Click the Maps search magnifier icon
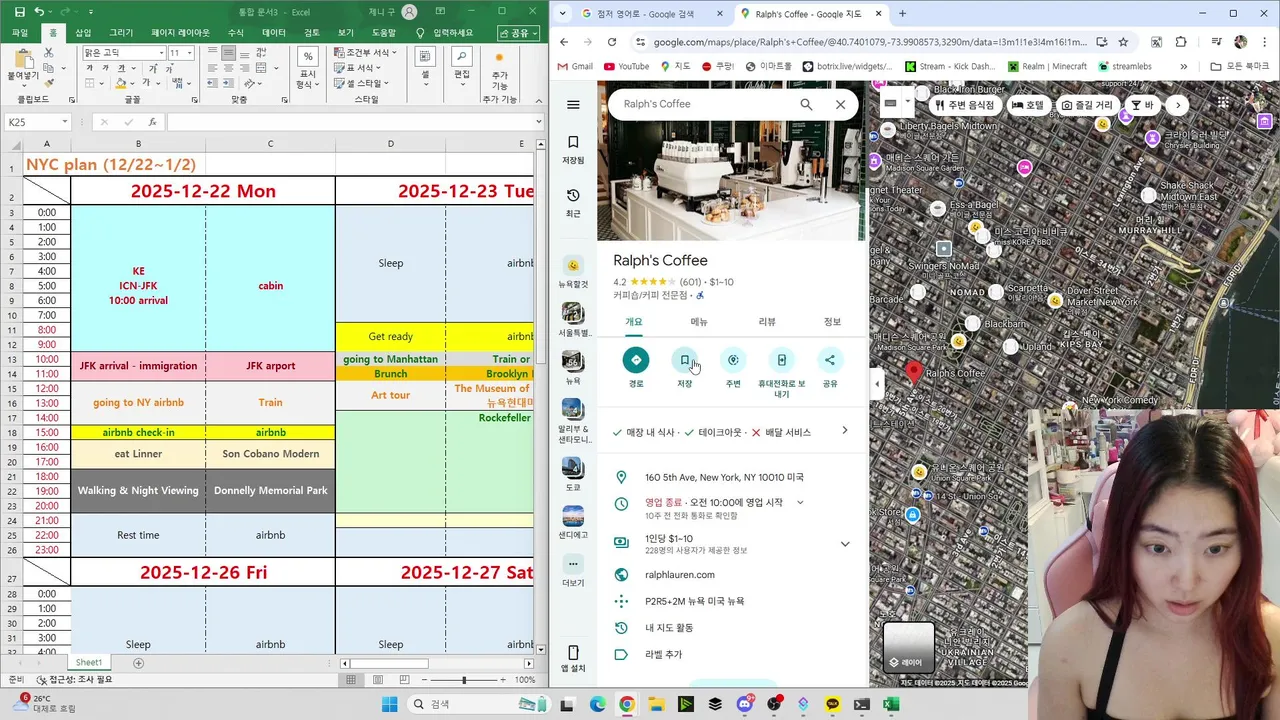 tap(806, 104)
